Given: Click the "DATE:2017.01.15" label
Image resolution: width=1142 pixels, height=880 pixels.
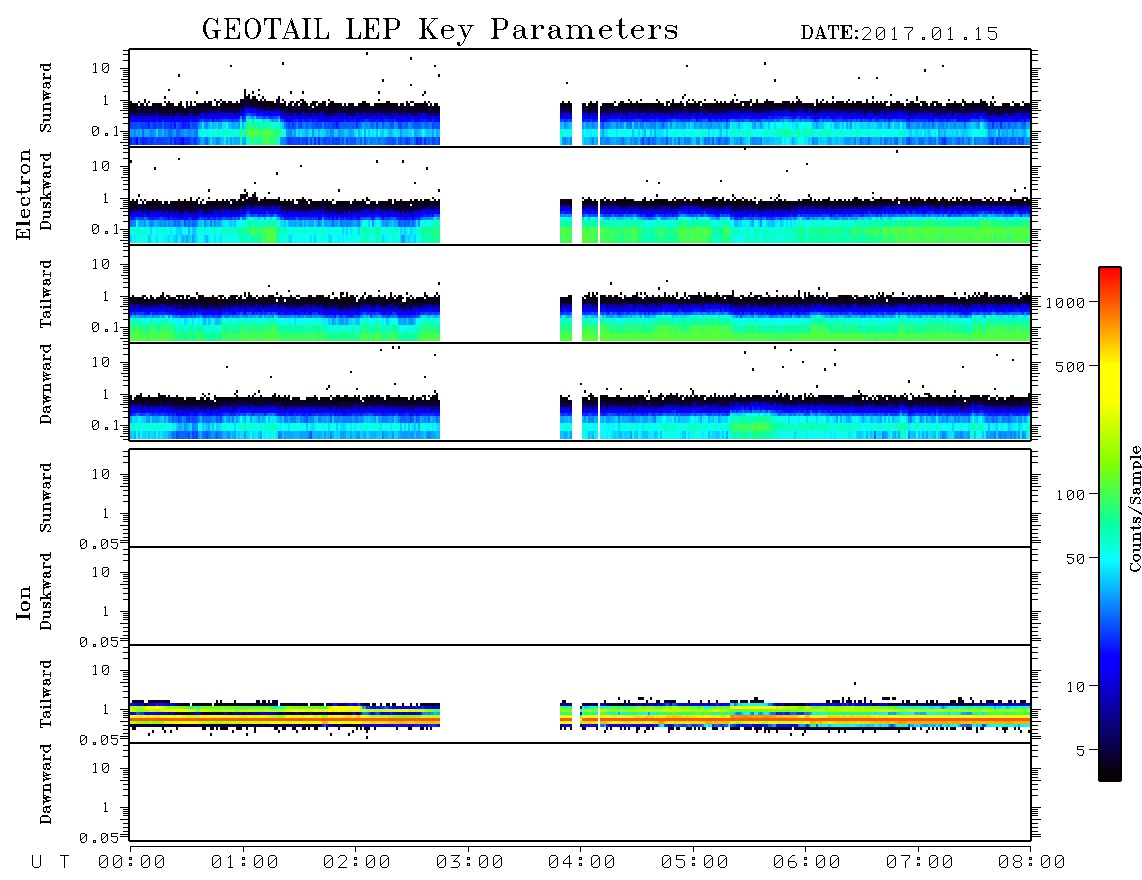Looking at the screenshot, I should [899, 34].
